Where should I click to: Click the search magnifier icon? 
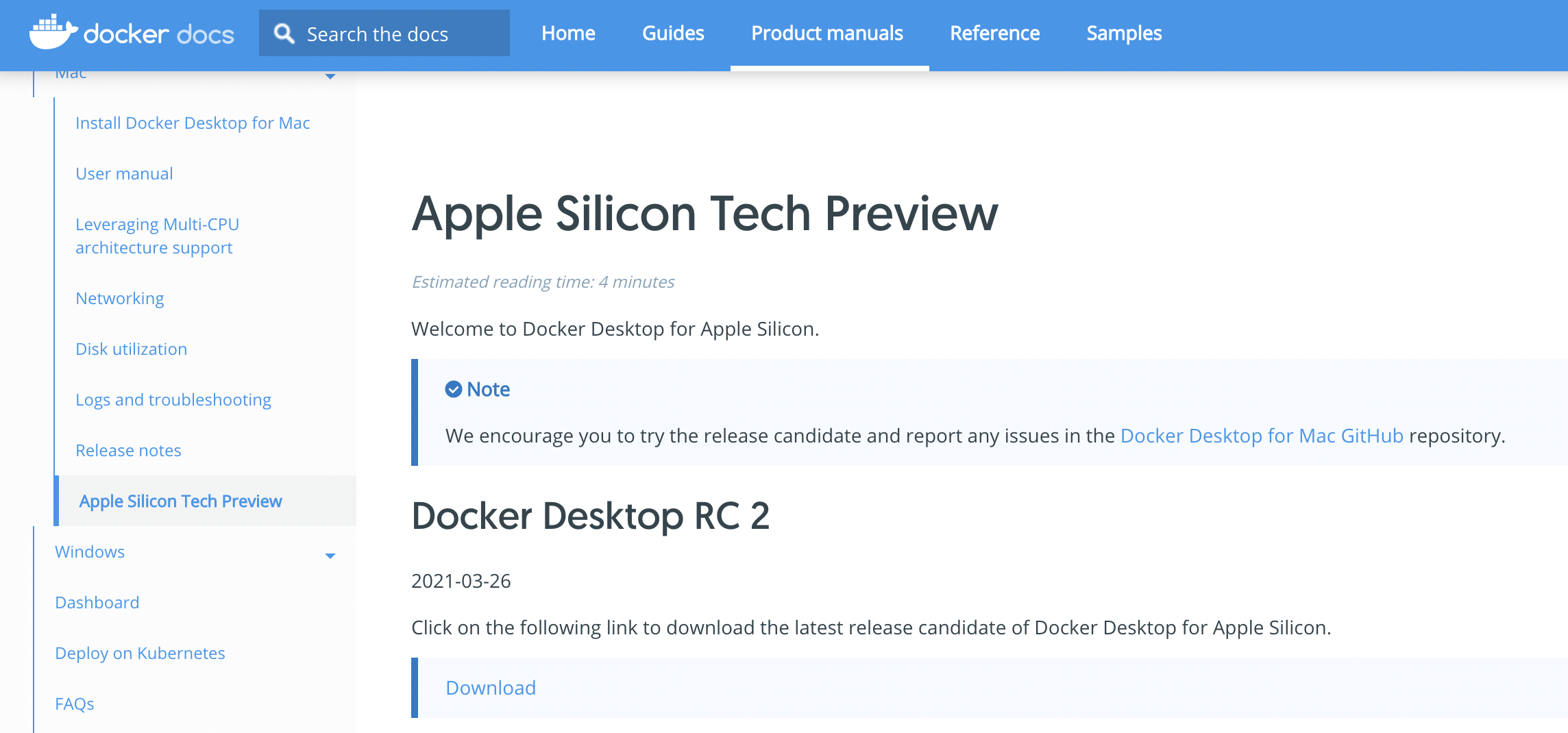[x=284, y=33]
